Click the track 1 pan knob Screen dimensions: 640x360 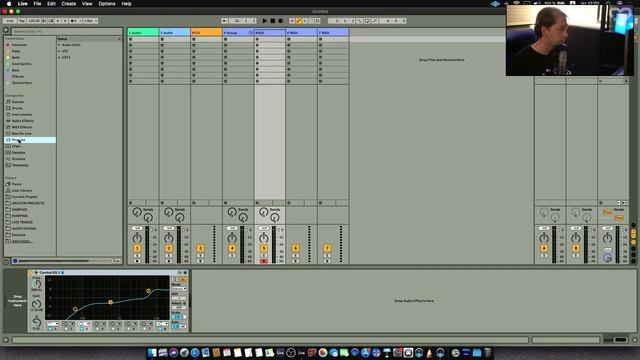(x=137, y=238)
